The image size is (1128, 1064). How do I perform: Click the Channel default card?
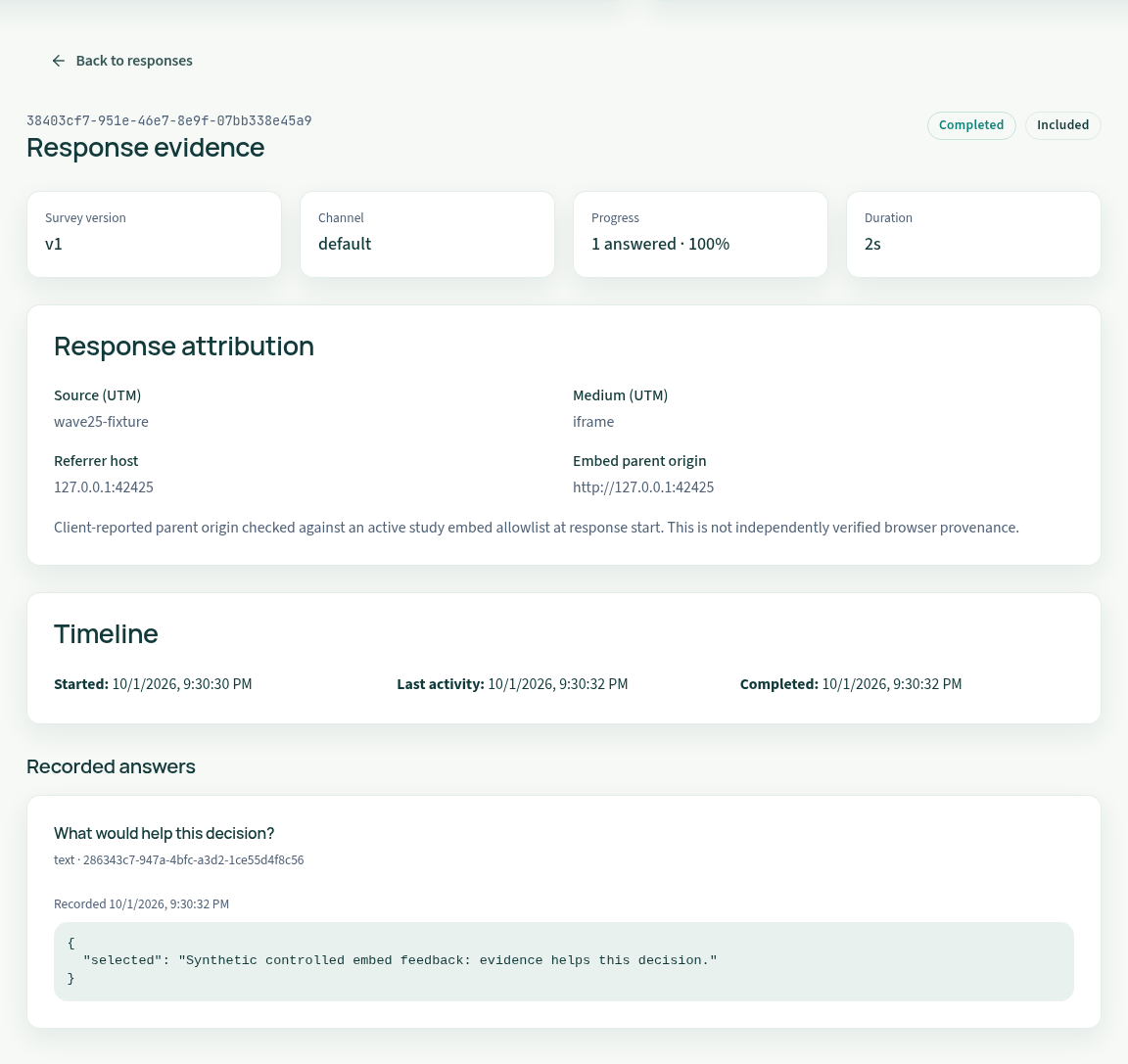[x=427, y=234]
